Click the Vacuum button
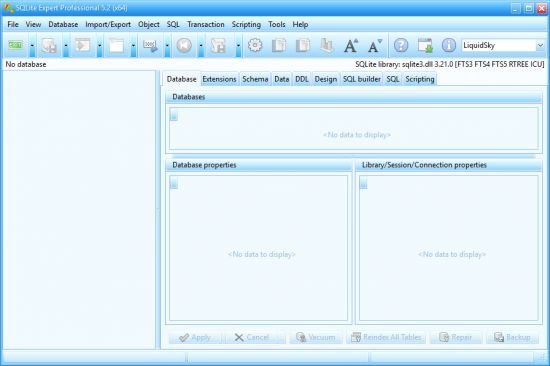The height and width of the screenshot is (366, 550). [x=316, y=337]
